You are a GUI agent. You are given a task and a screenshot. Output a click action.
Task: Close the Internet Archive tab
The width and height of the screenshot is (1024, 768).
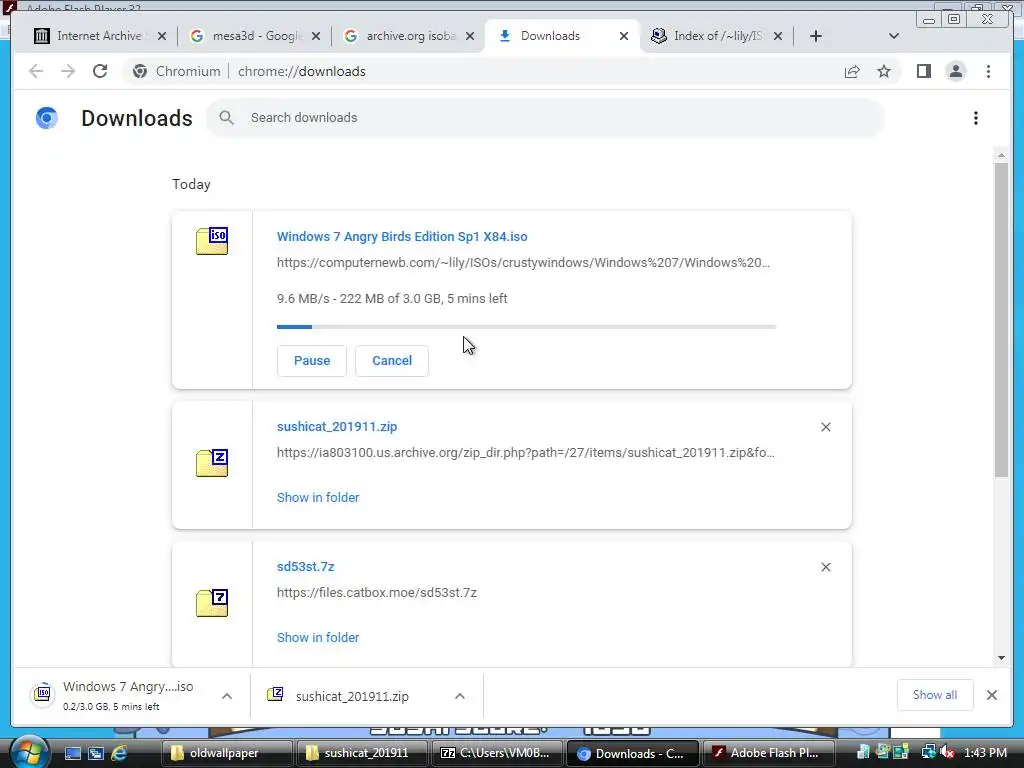pos(162,36)
